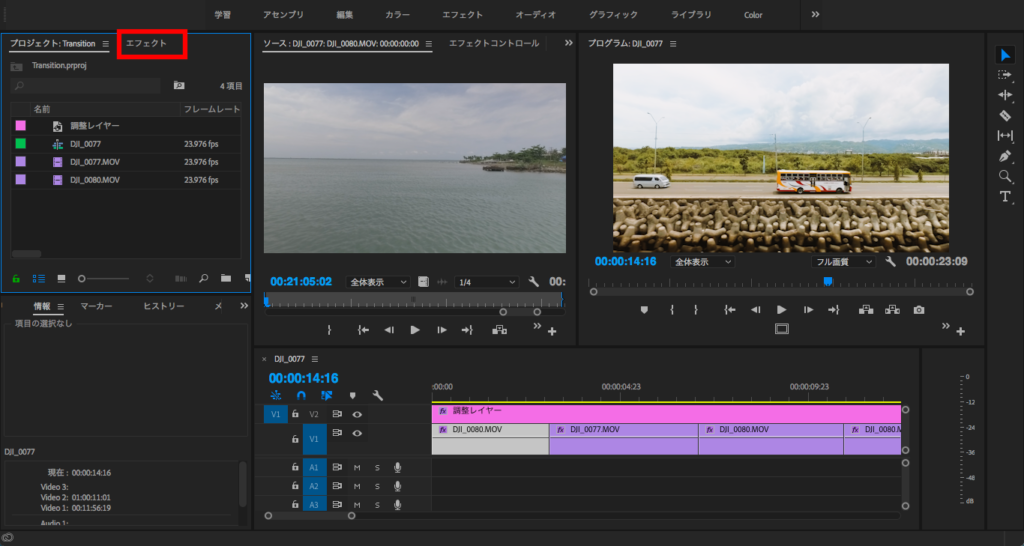Toggle snap magnet in timeline
Screen dimensions: 1024x546
[x=301, y=395]
